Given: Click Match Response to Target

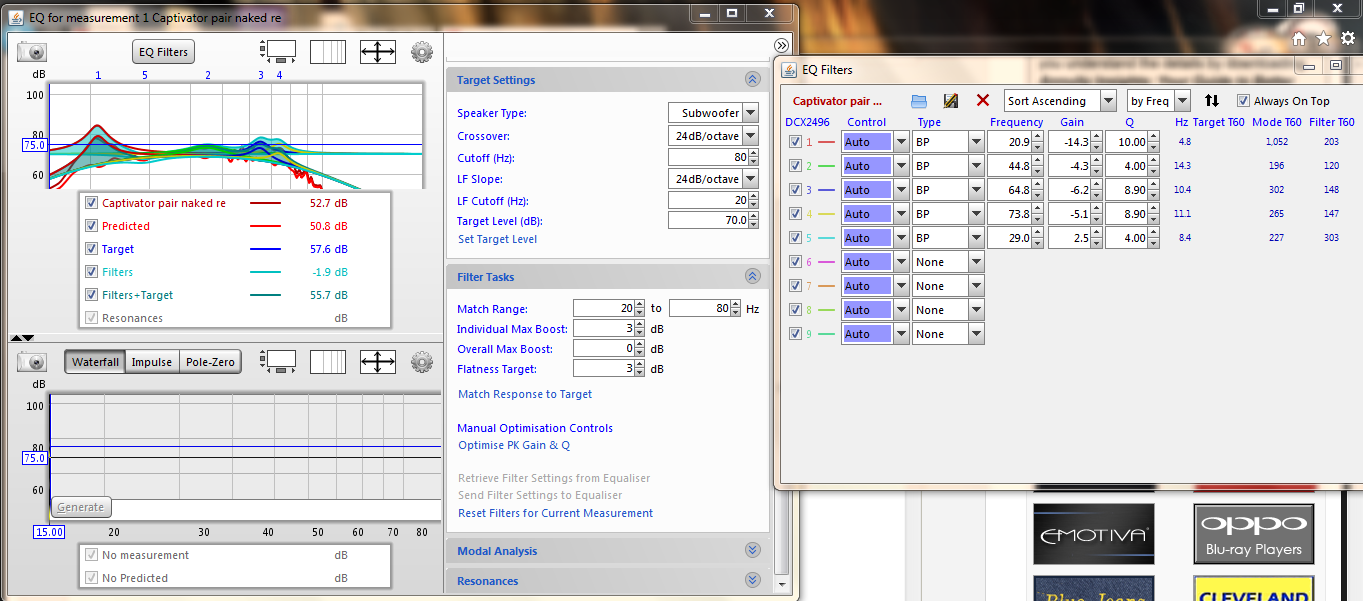Looking at the screenshot, I should tap(525, 394).
